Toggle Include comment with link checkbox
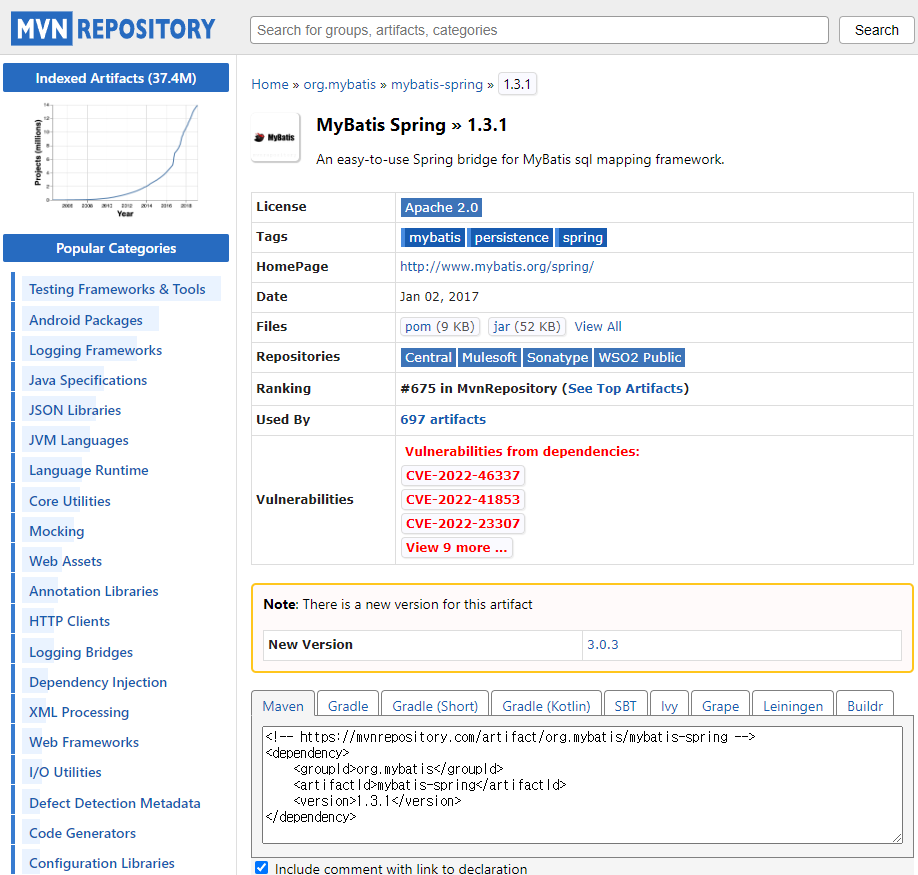The height and width of the screenshot is (875, 918). 262,867
